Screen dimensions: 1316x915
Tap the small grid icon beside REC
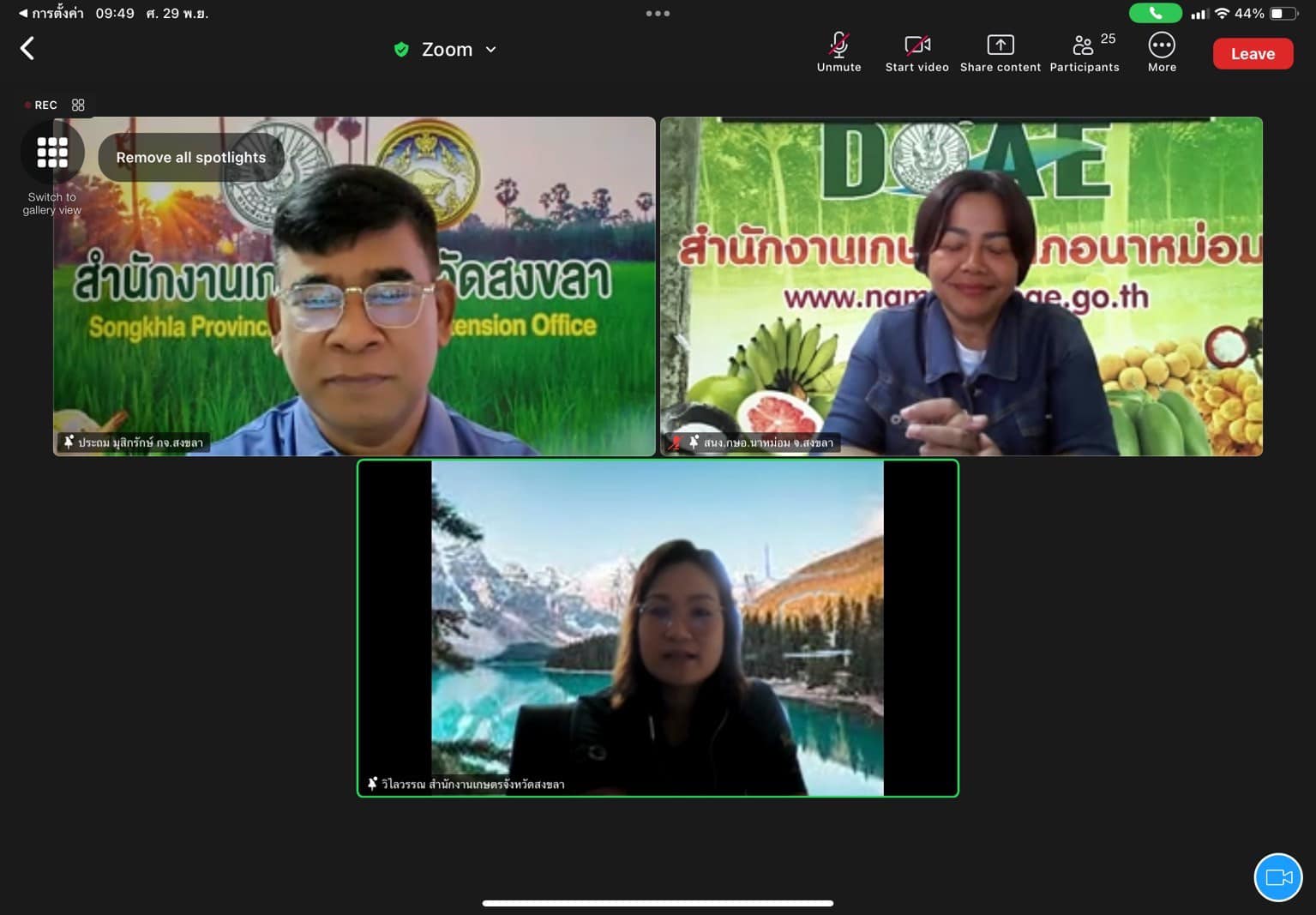78,105
